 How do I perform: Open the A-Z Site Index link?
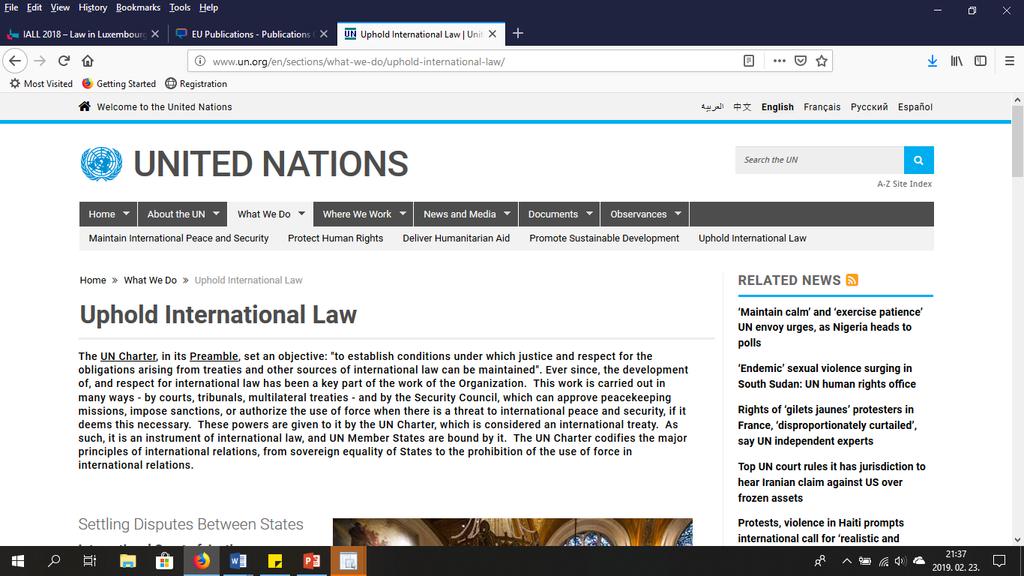tap(904, 184)
